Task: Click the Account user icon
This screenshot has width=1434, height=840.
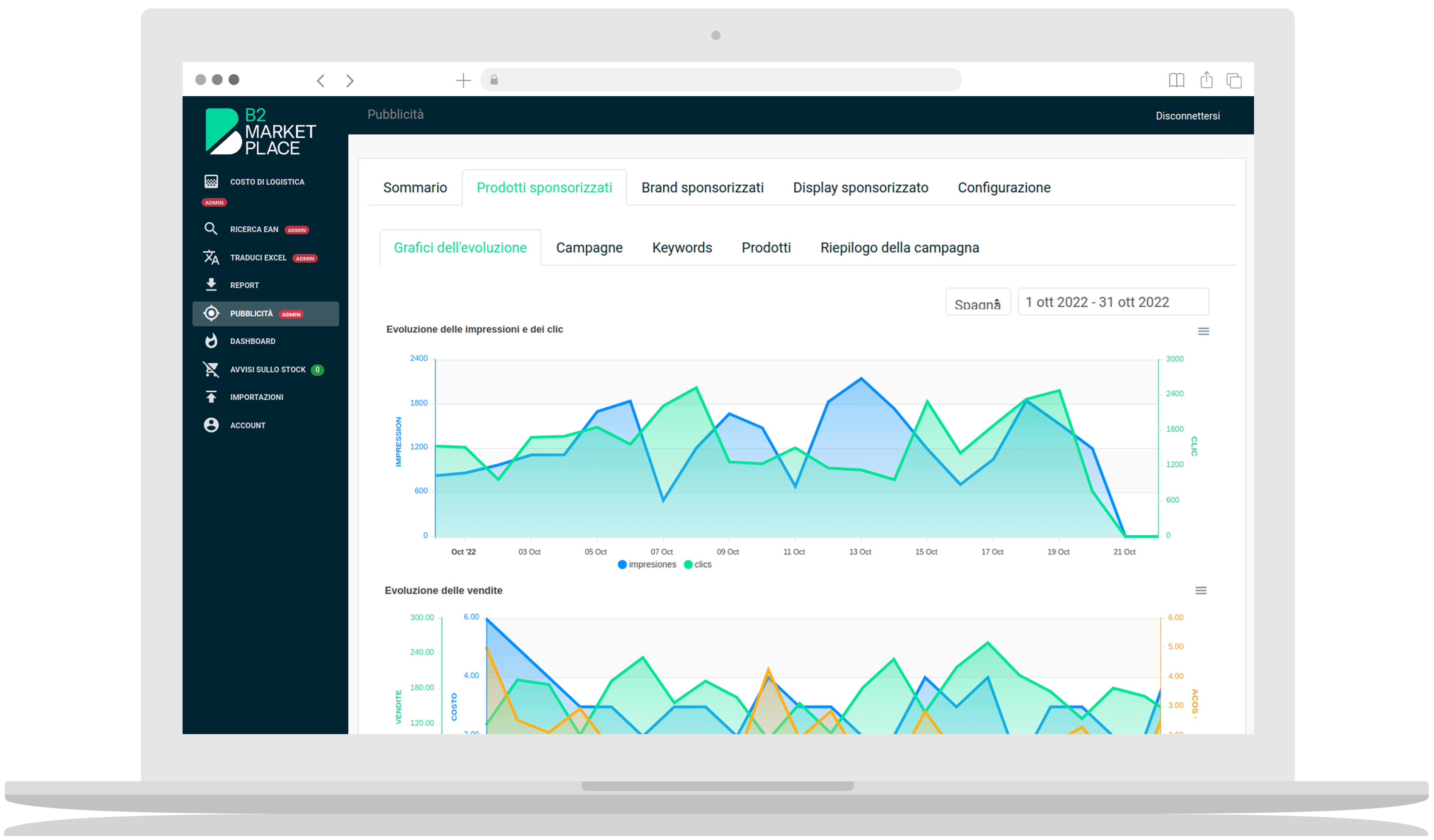Action: pos(211,425)
